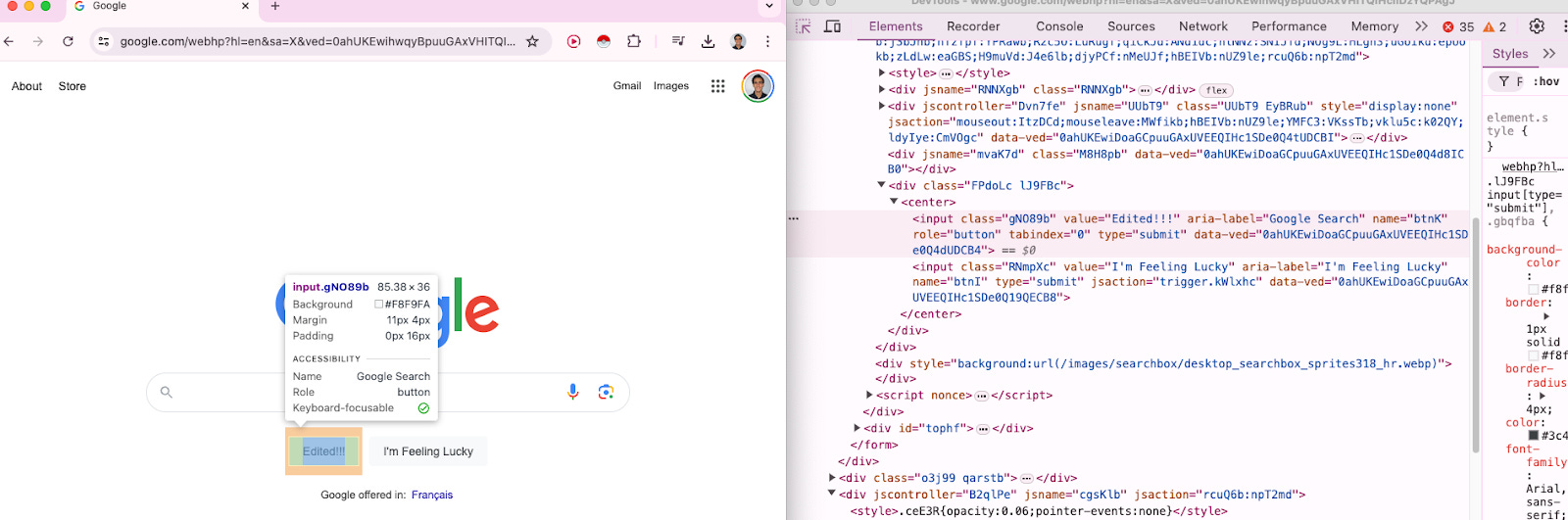The image size is (1568, 520).
Task: Open the Extensions puzzle-piece menu
Action: (634, 41)
